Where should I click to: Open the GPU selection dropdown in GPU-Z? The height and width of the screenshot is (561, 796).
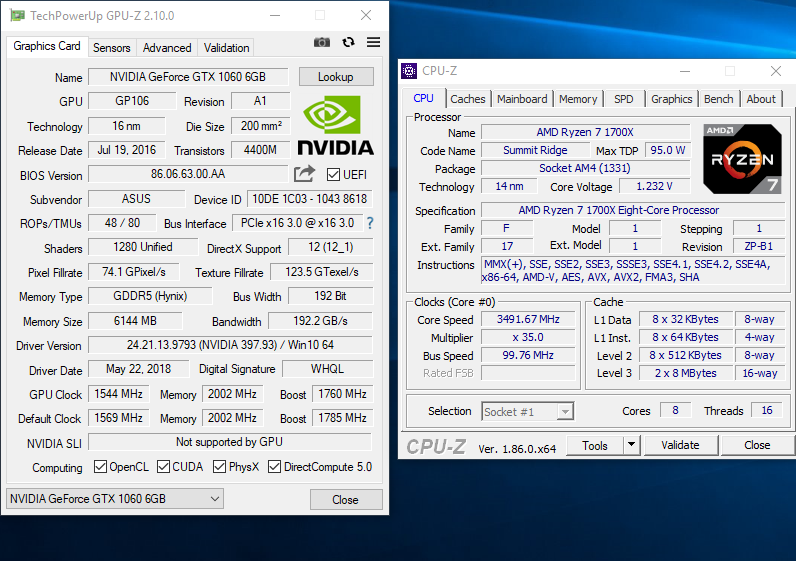pos(115,499)
